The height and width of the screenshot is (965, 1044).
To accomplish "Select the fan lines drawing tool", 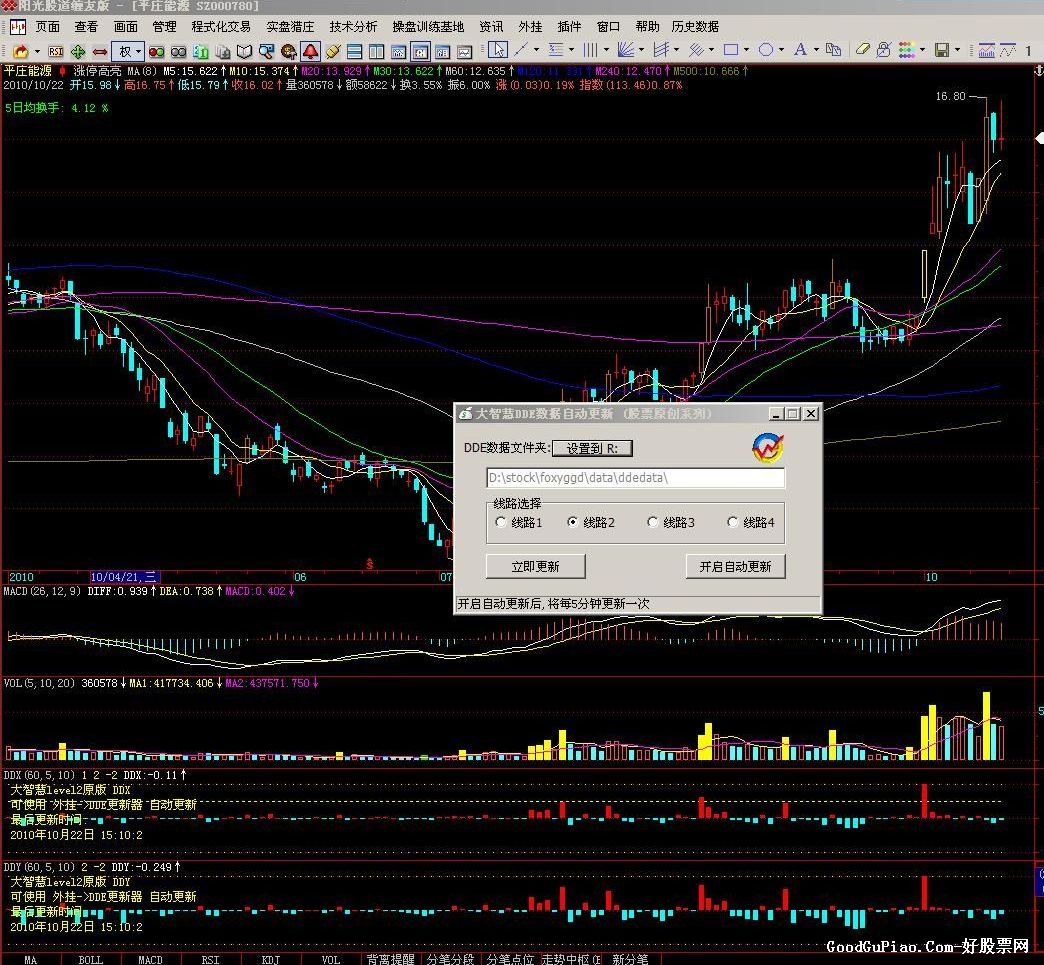I will coord(625,49).
